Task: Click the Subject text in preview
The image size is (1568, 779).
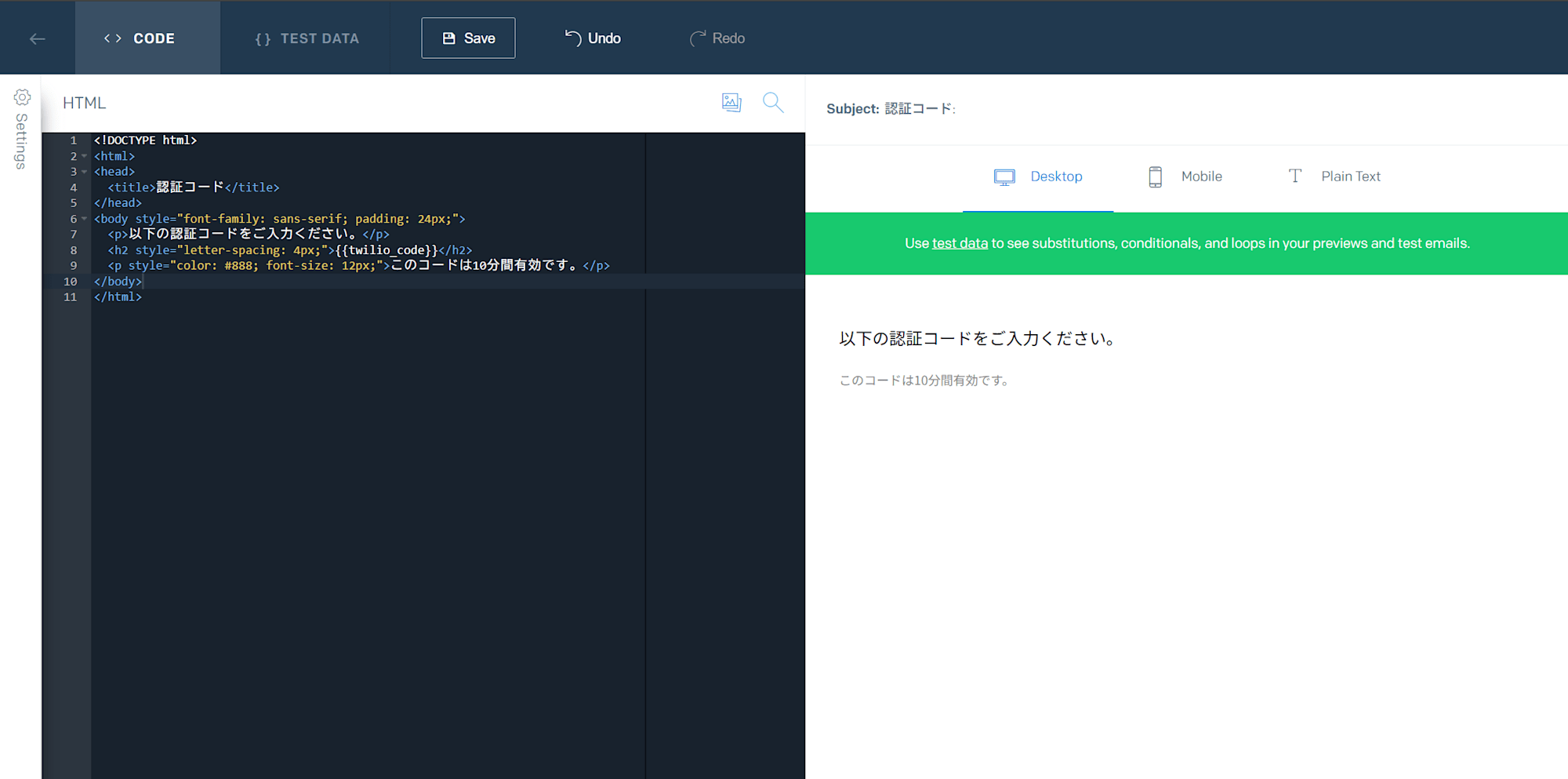Action: click(x=891, y=109)
